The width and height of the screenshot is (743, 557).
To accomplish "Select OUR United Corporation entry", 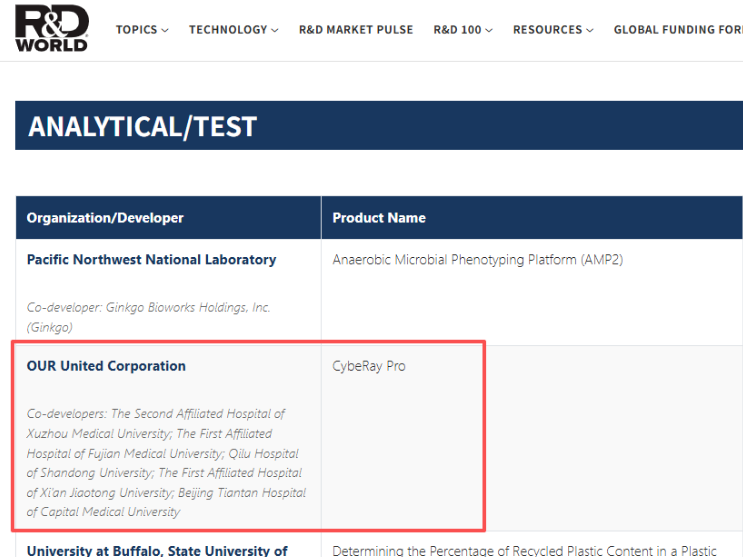I will click(x=106, y=366).
